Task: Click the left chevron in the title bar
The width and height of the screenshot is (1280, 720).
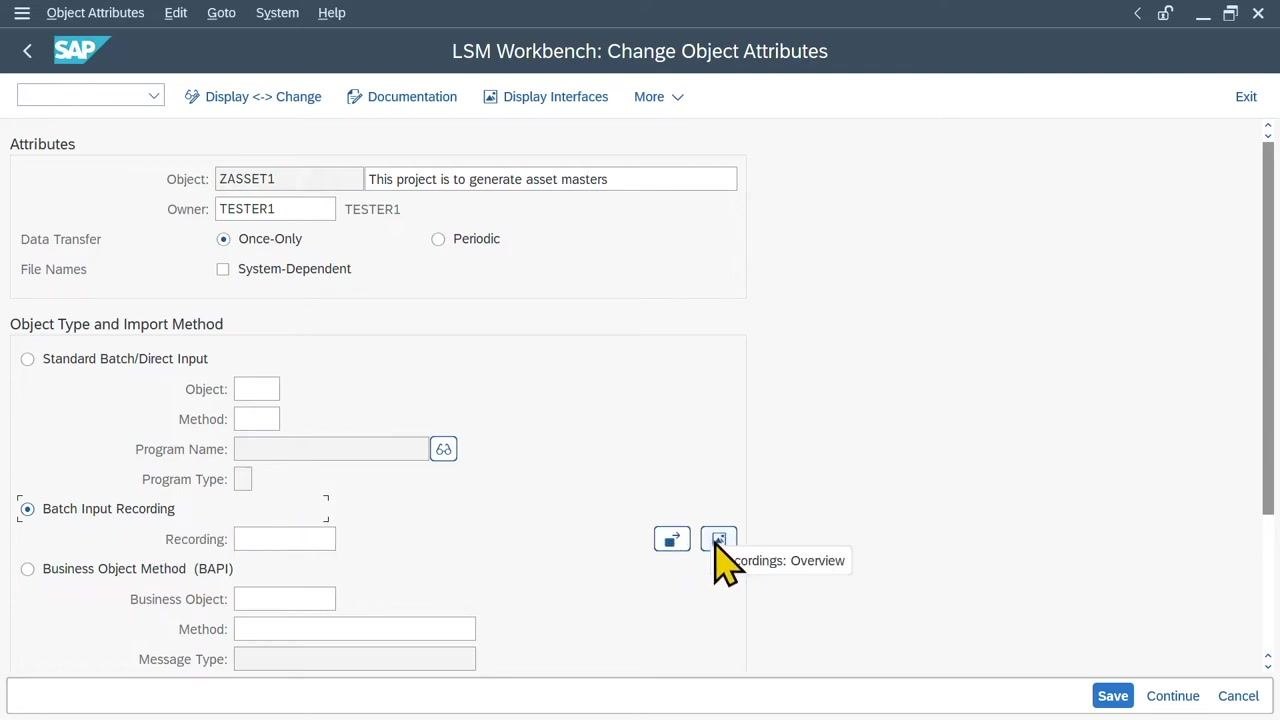Action: (1137, 13)
